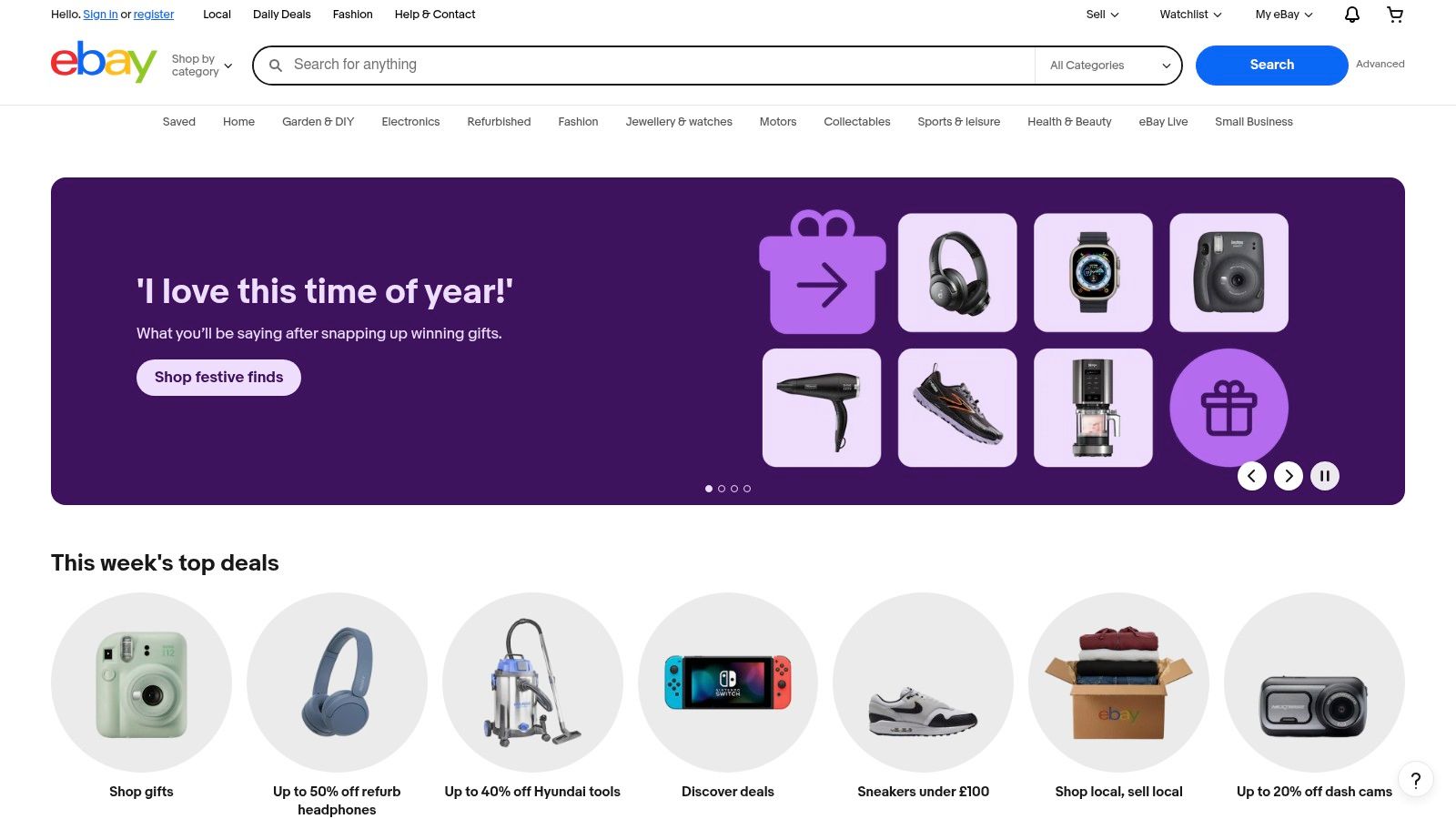Click the purple gift box arrow tile
1456x819 pixels.
point(822,272)
